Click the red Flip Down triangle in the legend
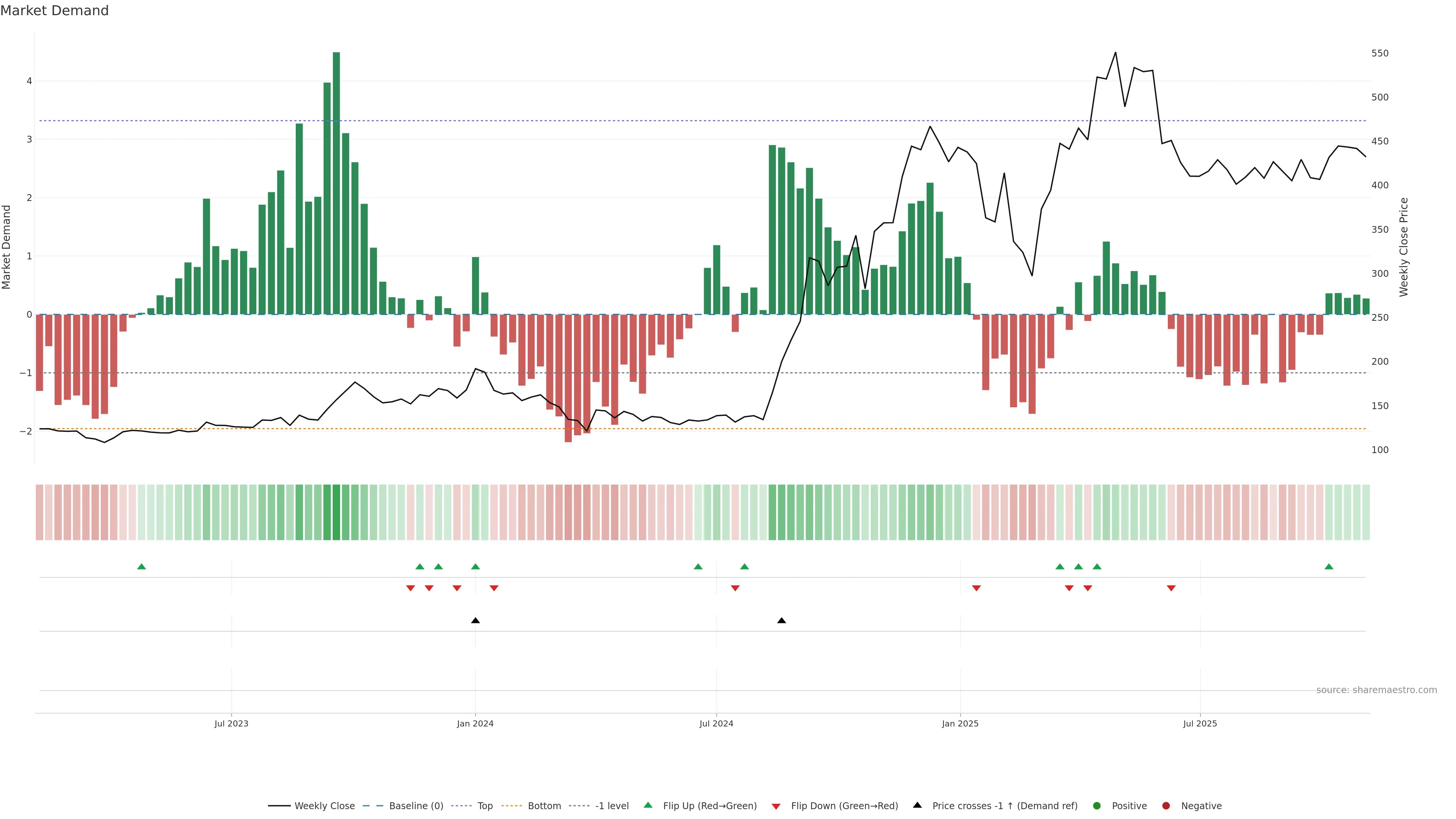 776,806
